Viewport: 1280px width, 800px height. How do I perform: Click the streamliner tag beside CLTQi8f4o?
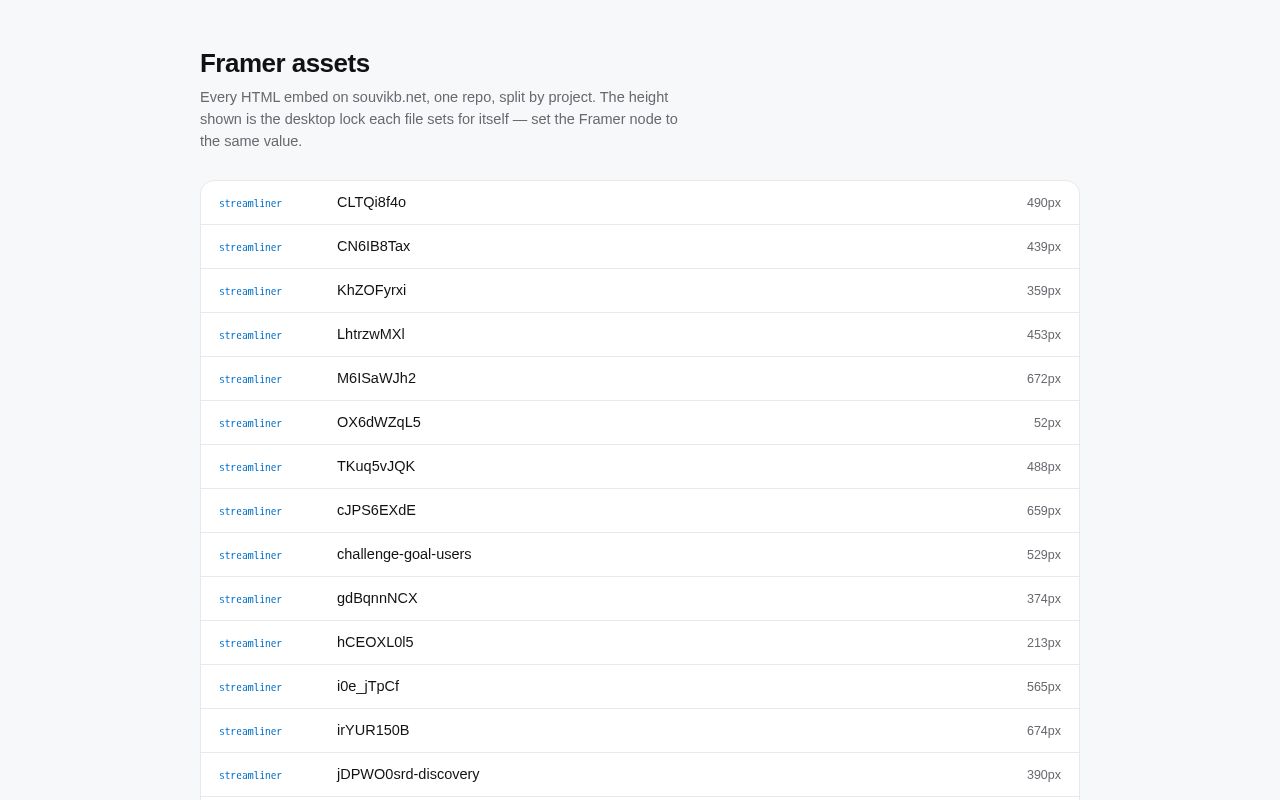tap(250, 203)
